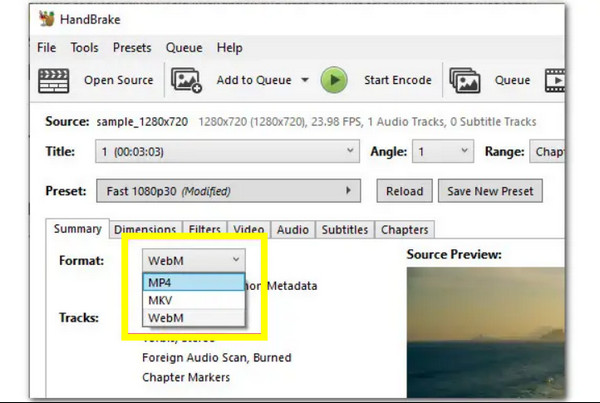Choose MKV in the Format list
Screen dimensions: 600x403
pyautogui.click(x=194, y=300)
